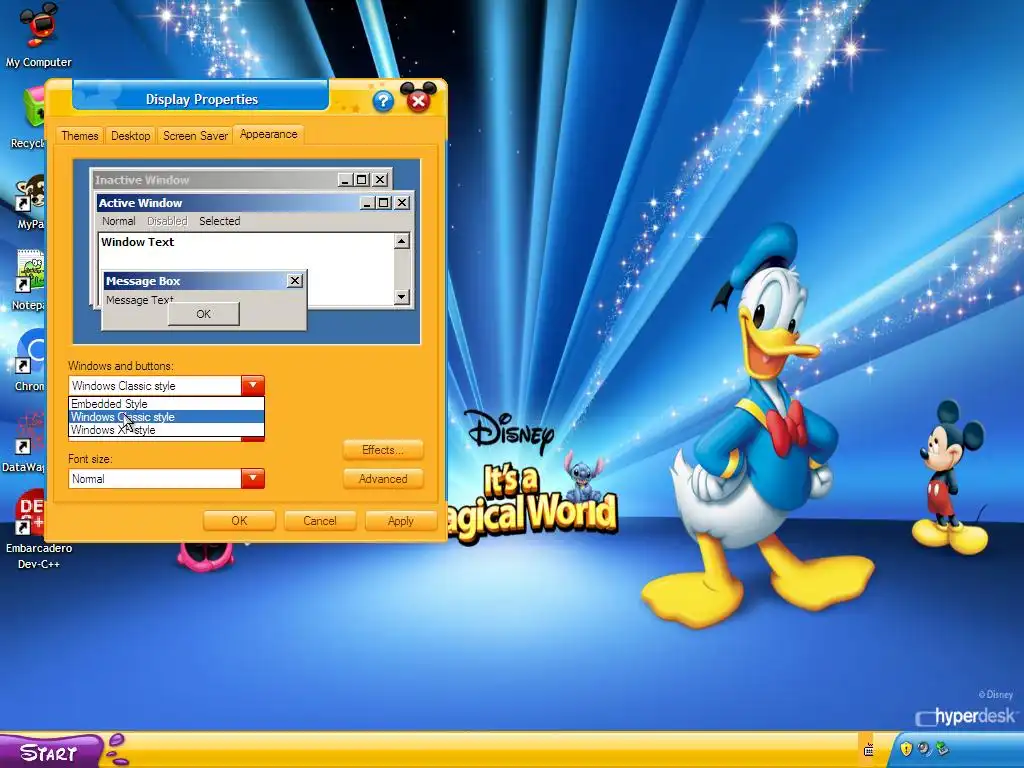Click the Apply button
This screenshot has height=768, width=1024.
pos(400,520)
